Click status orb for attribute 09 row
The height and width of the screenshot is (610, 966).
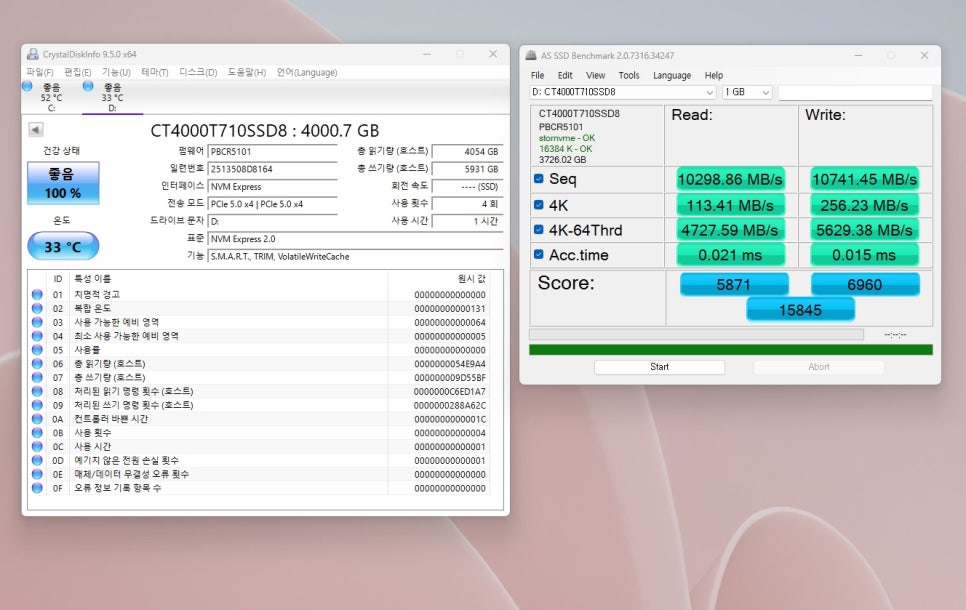[x=37, y=405]
